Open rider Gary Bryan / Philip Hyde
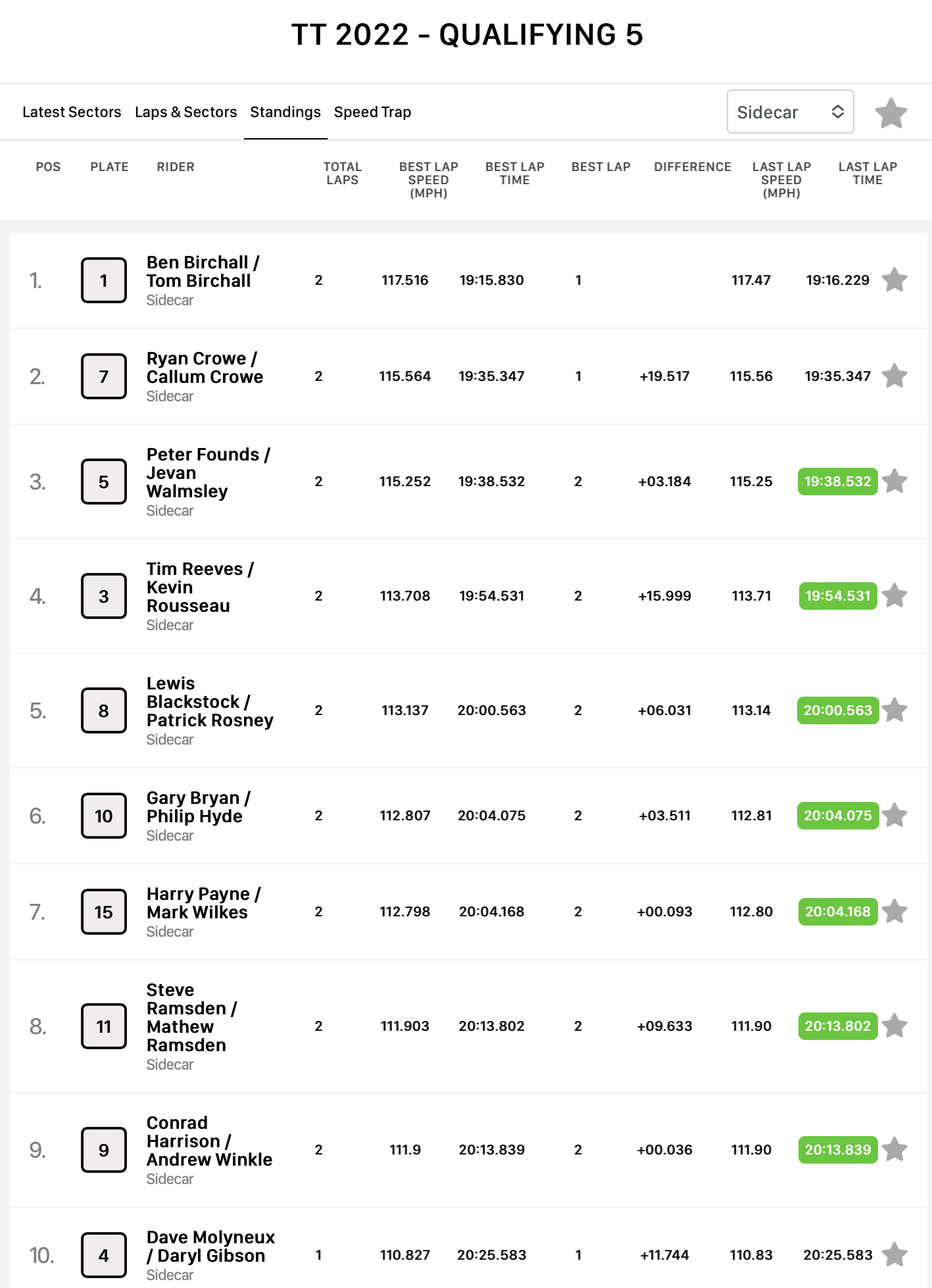The height and width of the screenshot is (1288, 932). pos(199,807)
